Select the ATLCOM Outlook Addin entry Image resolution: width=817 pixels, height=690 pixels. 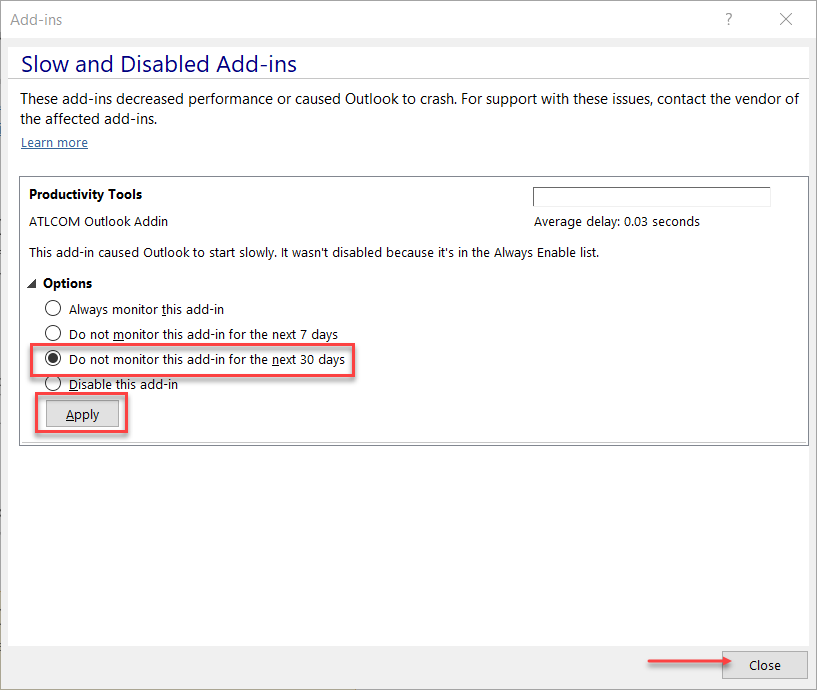coord(98,221)
